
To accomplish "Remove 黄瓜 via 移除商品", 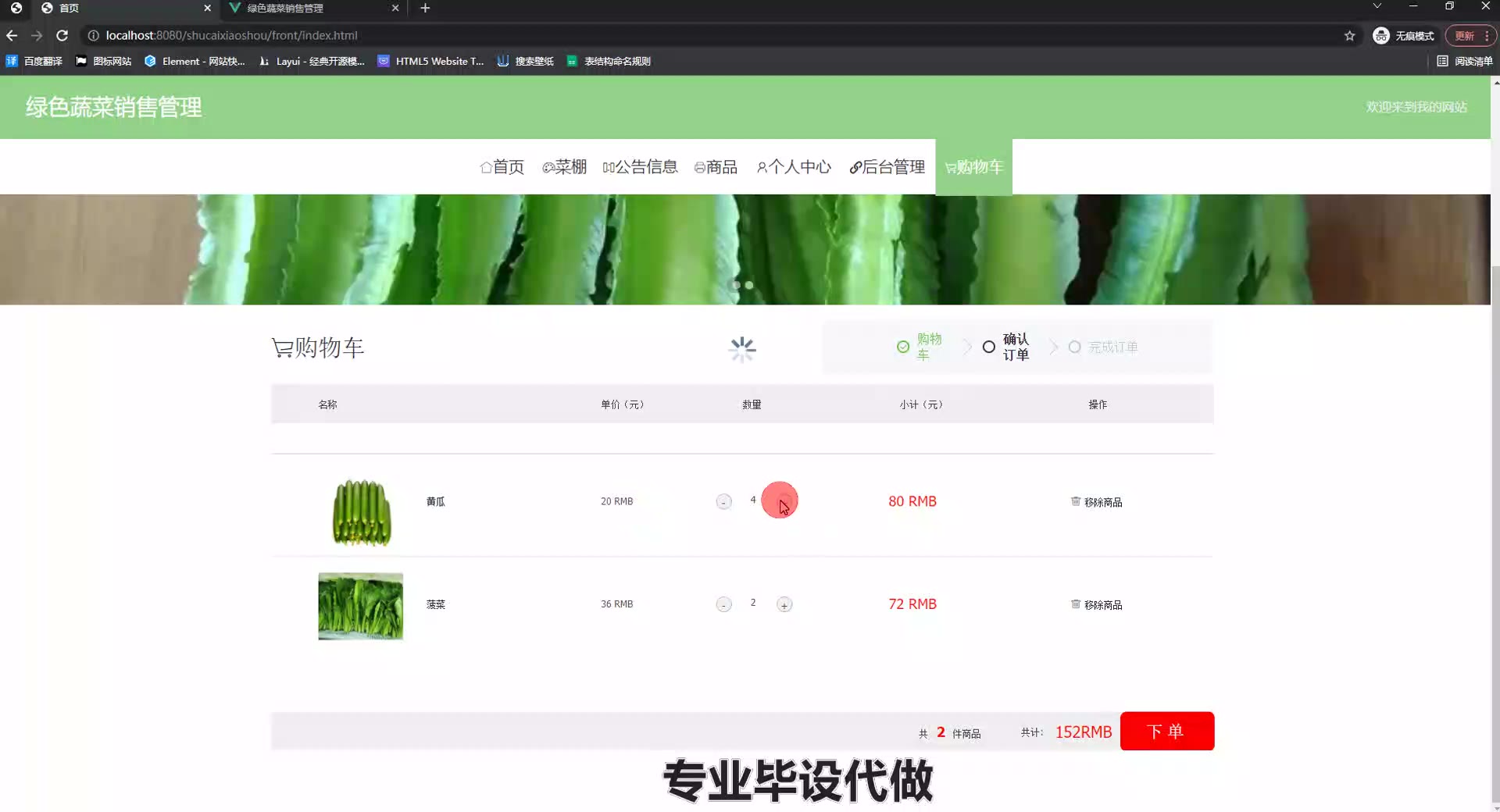I will pos(1096,502).
